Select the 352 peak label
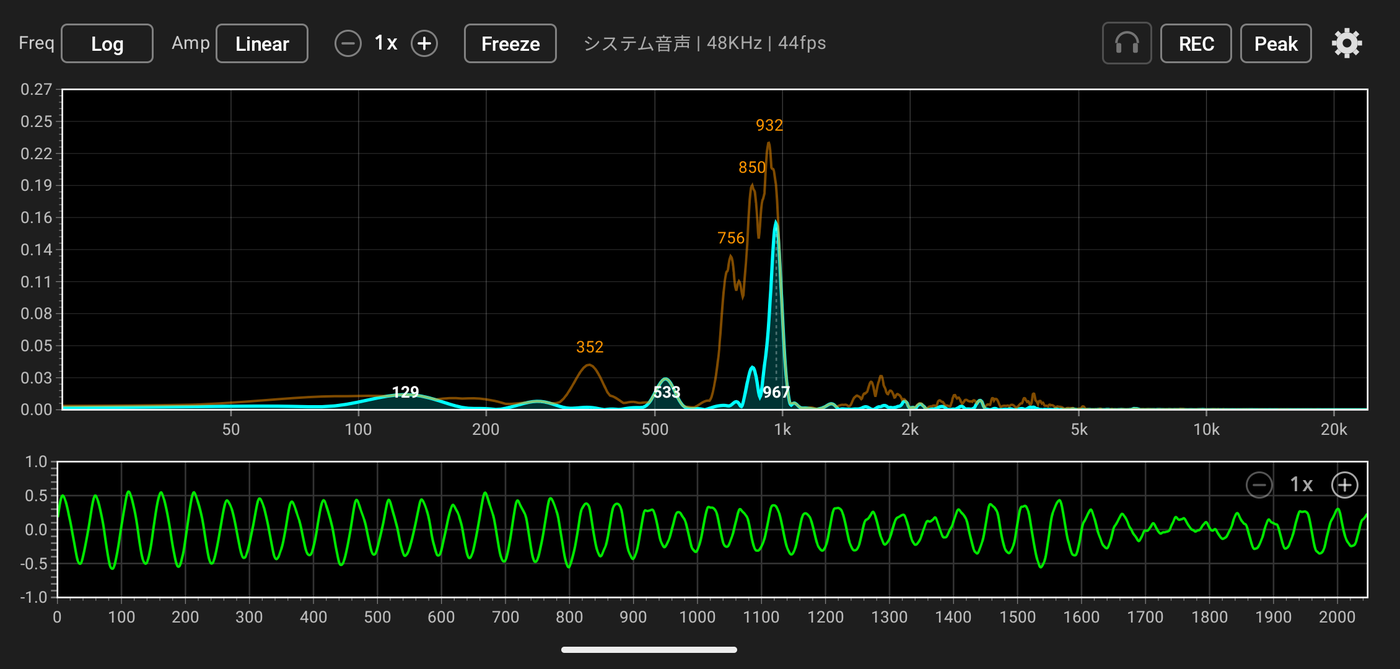 coord(590,347)
